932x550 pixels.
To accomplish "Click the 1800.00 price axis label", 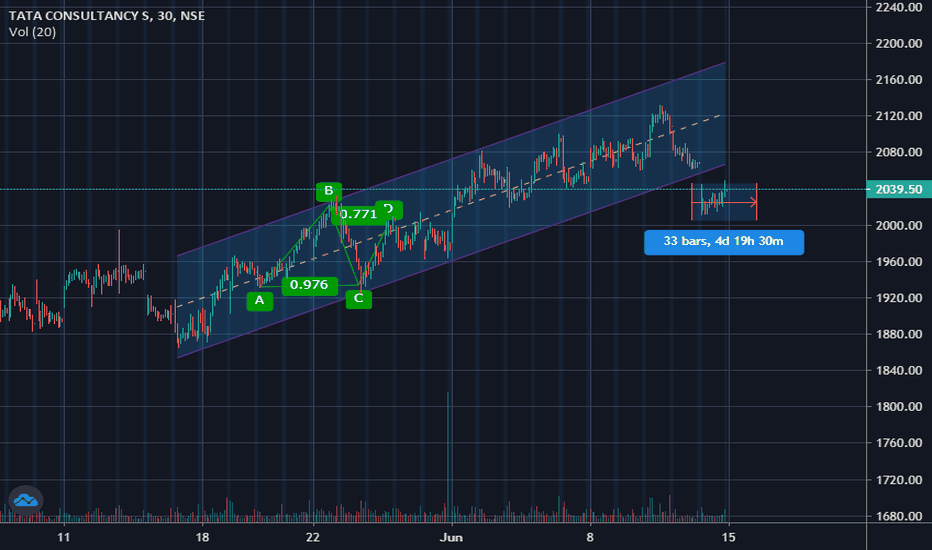I will 899,407.
